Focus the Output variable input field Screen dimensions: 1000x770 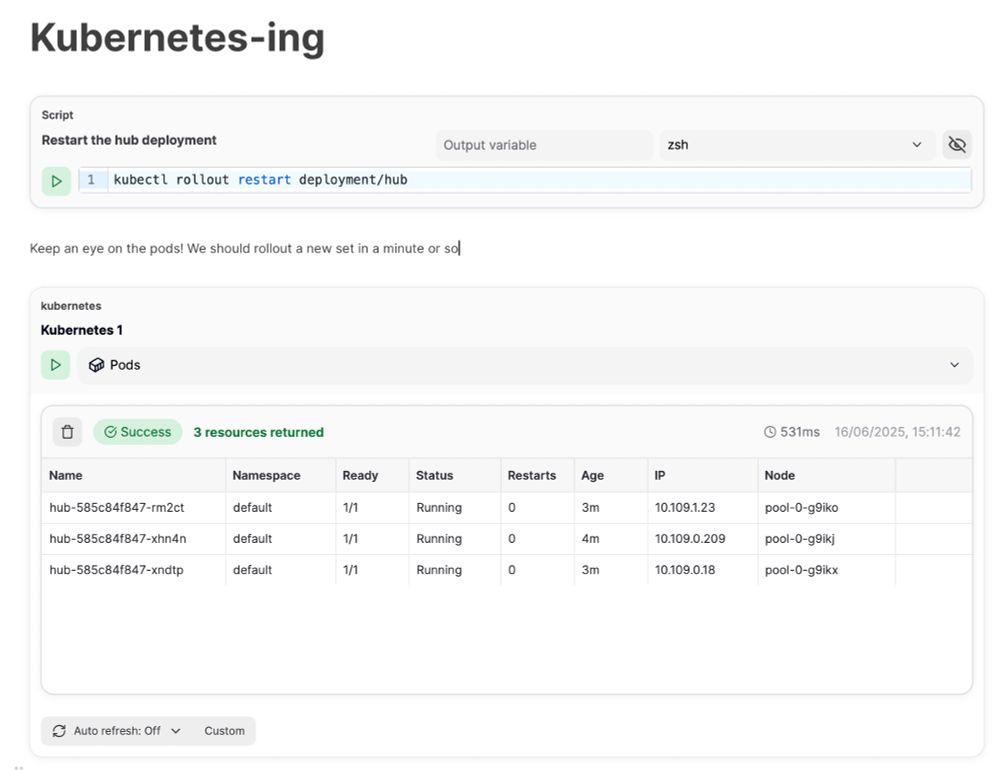click(544, 145)
